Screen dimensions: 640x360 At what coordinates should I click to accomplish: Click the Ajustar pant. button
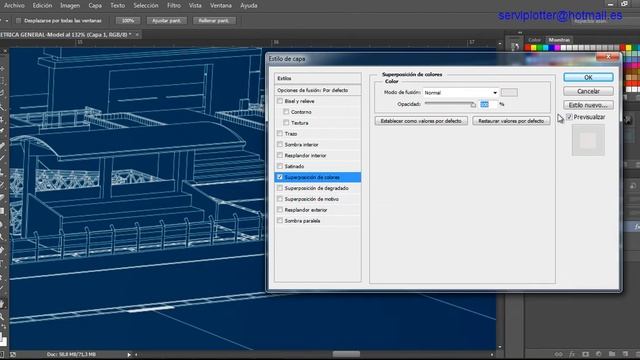point(167,20)
